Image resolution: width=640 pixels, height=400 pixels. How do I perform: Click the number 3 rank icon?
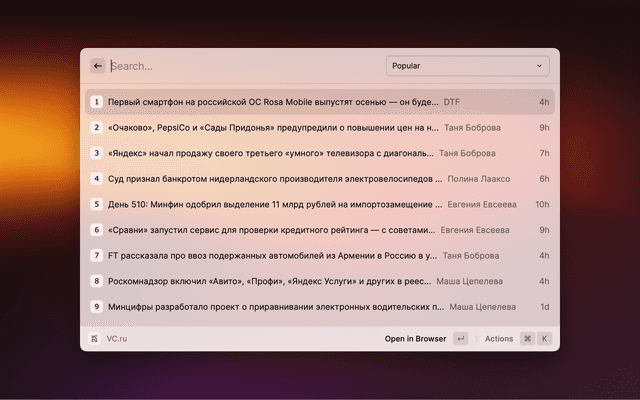(x=96, y=153)
